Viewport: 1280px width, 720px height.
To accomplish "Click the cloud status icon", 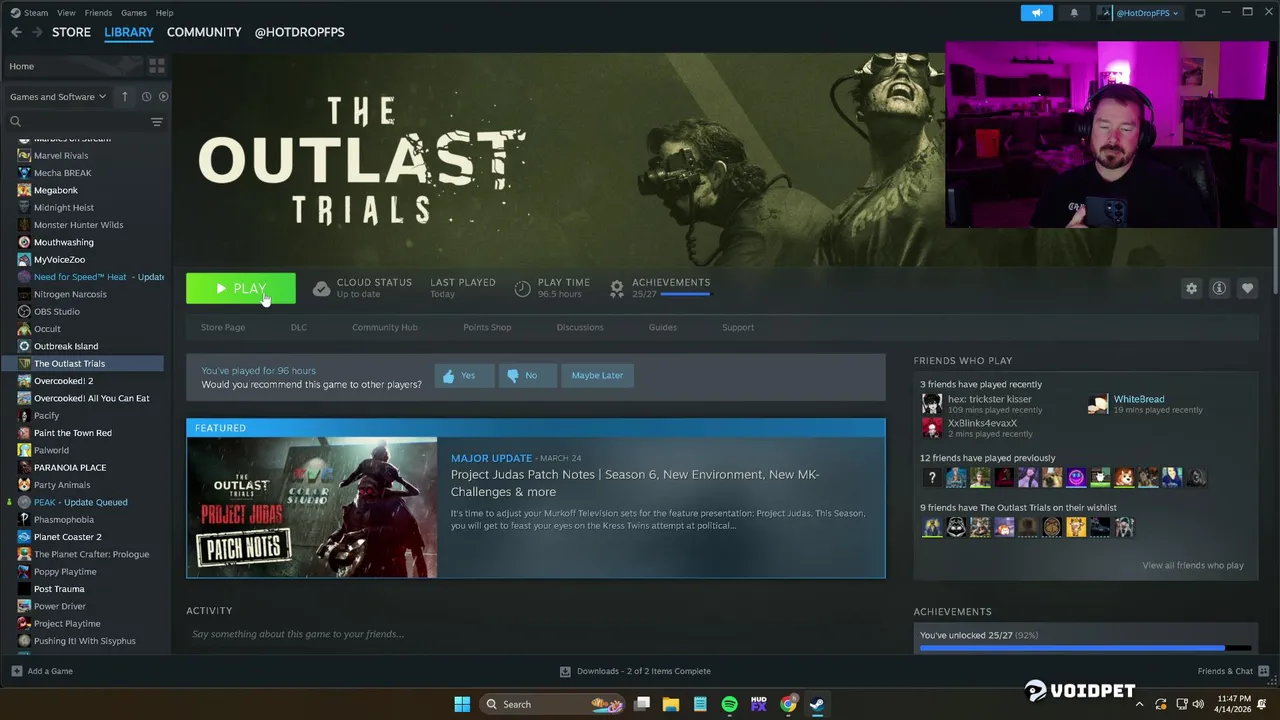I will tap(321, 288).
